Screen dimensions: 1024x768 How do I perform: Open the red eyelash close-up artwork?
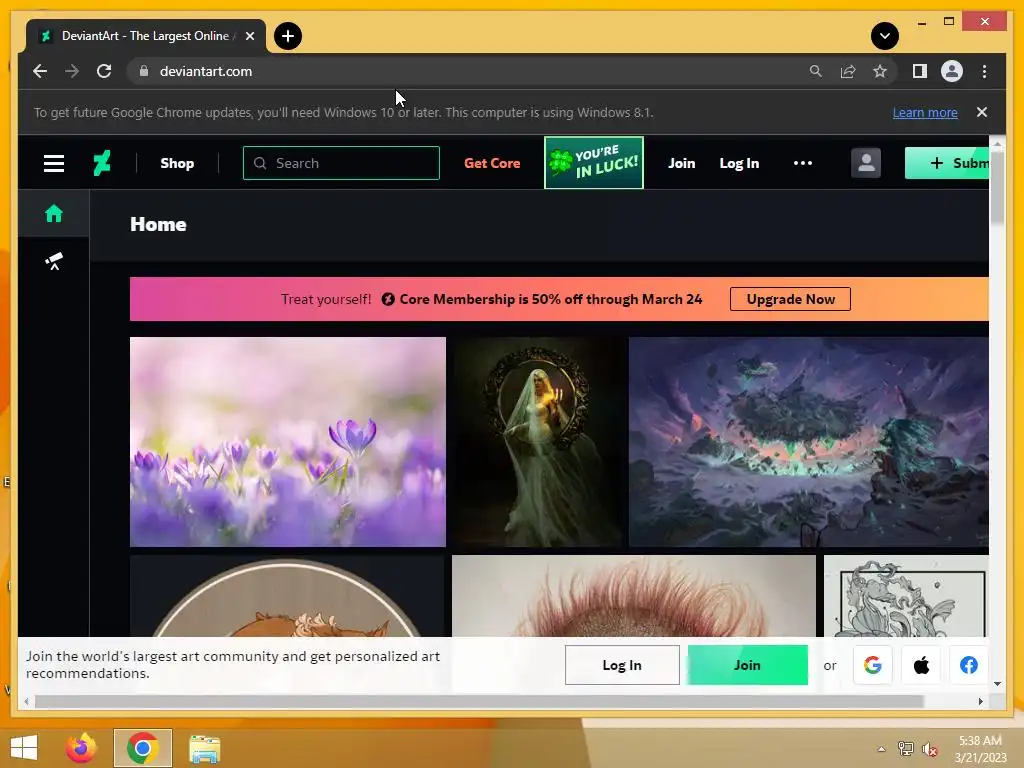(x=633, y=596)
